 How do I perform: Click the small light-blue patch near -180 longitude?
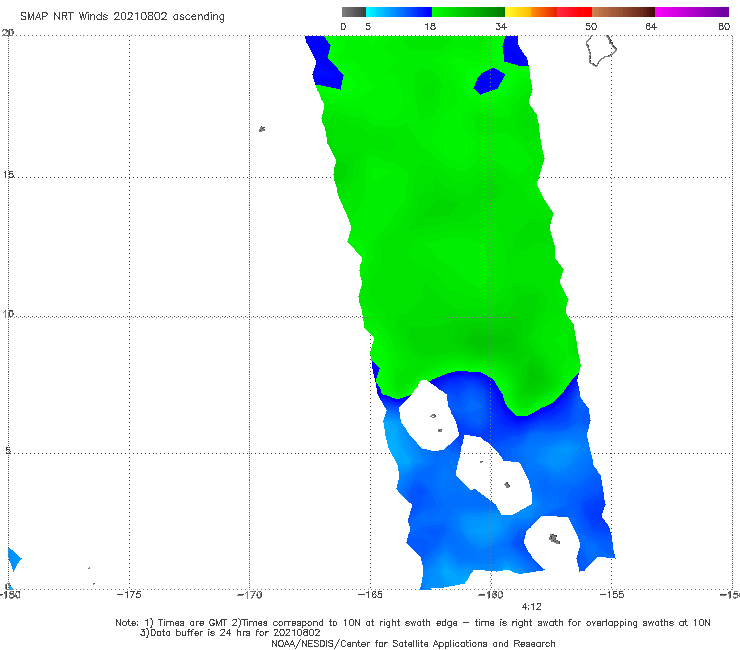[14, 559]
